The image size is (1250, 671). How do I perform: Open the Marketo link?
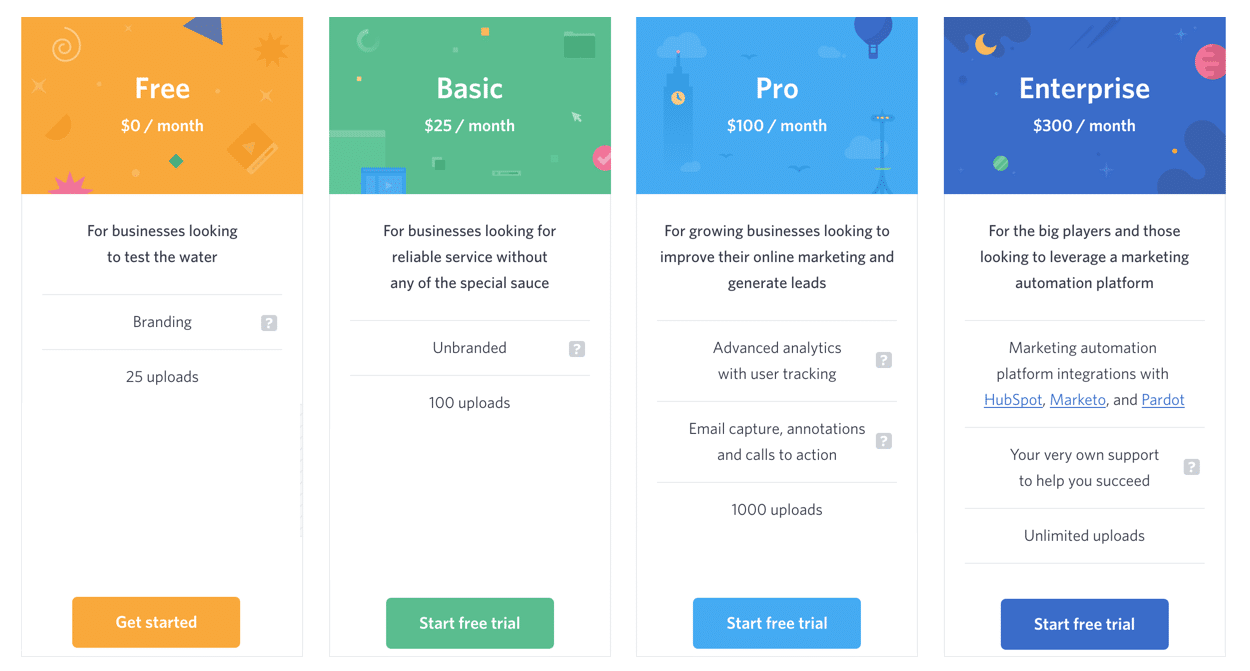click(x=1077, y=399)
